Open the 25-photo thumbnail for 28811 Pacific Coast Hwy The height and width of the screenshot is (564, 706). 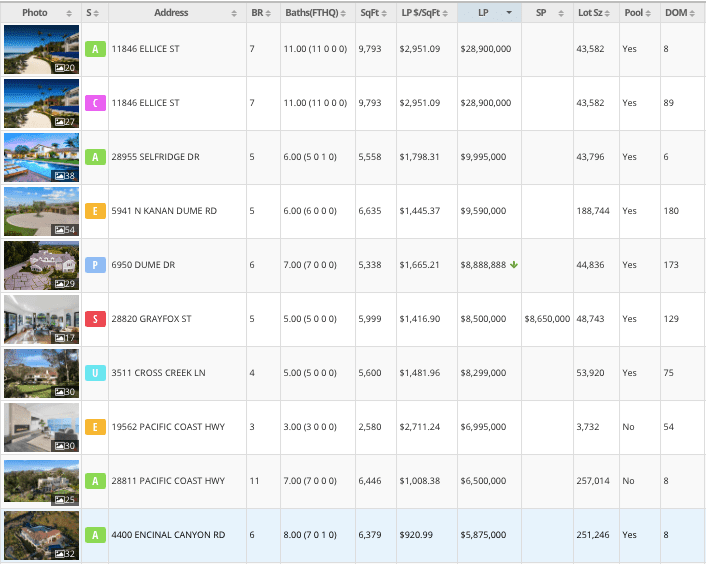tap(41, 481)
